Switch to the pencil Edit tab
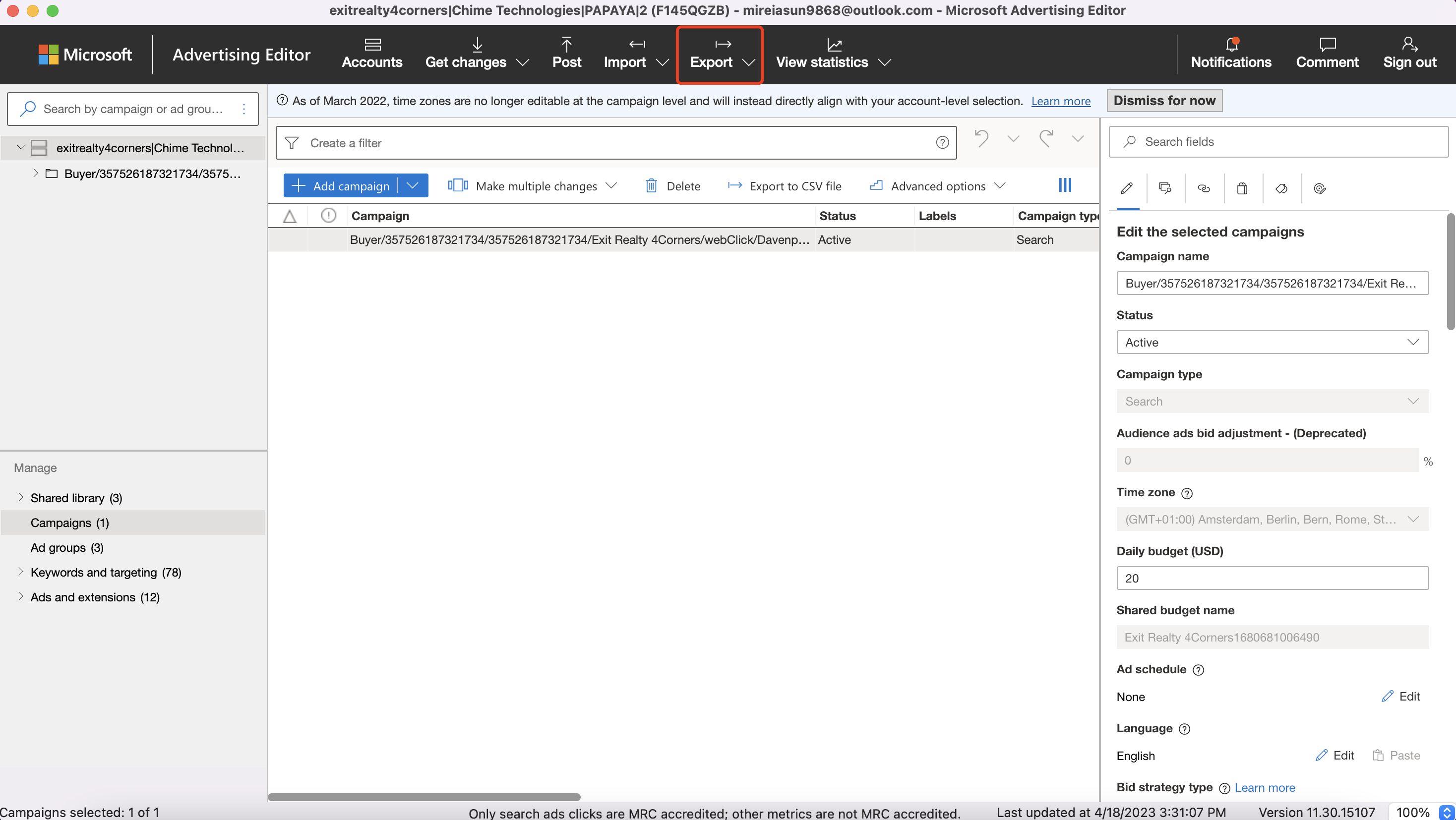 [1127, 188]
